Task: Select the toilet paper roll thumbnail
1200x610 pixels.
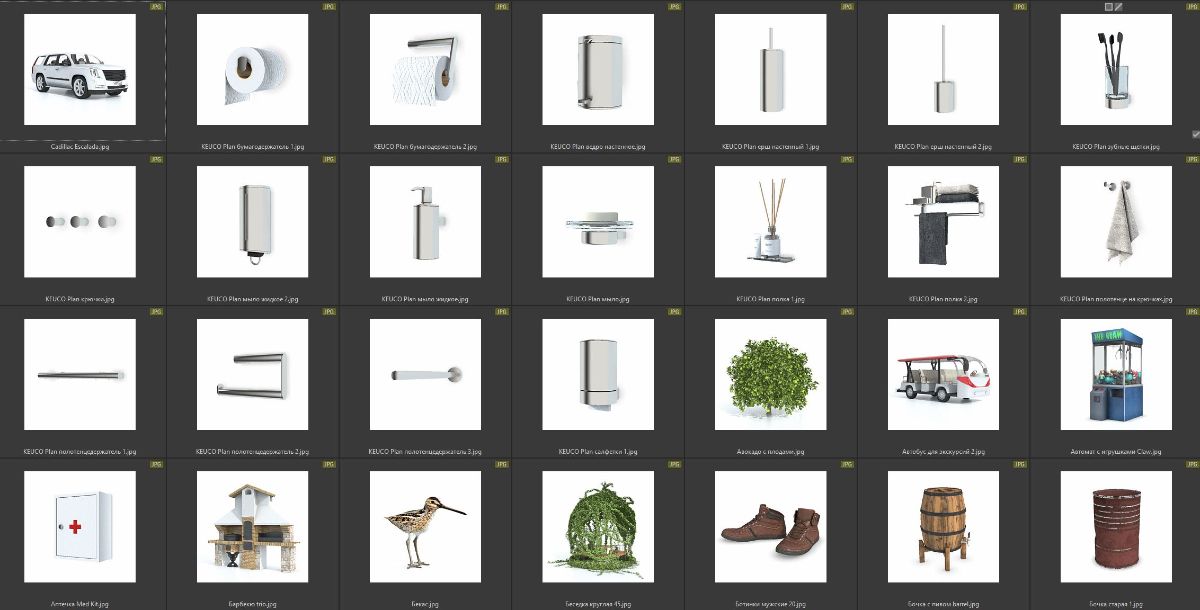Action: (x=252, y=69)
